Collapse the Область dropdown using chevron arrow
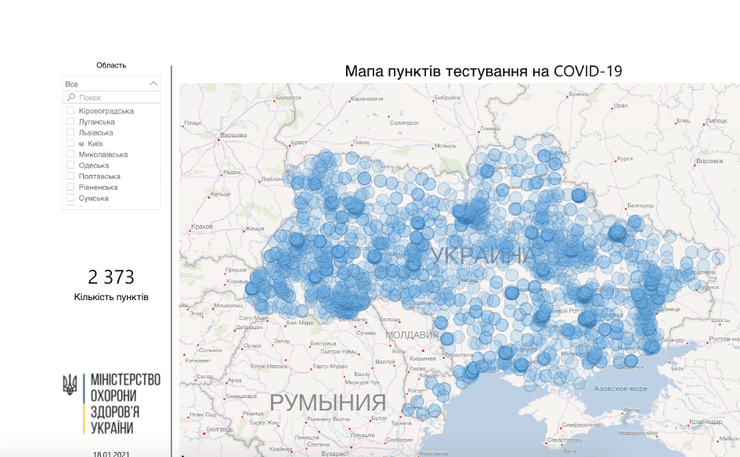Image resolution: width=740 pixels, height=457 pixels. pos(153,84)
